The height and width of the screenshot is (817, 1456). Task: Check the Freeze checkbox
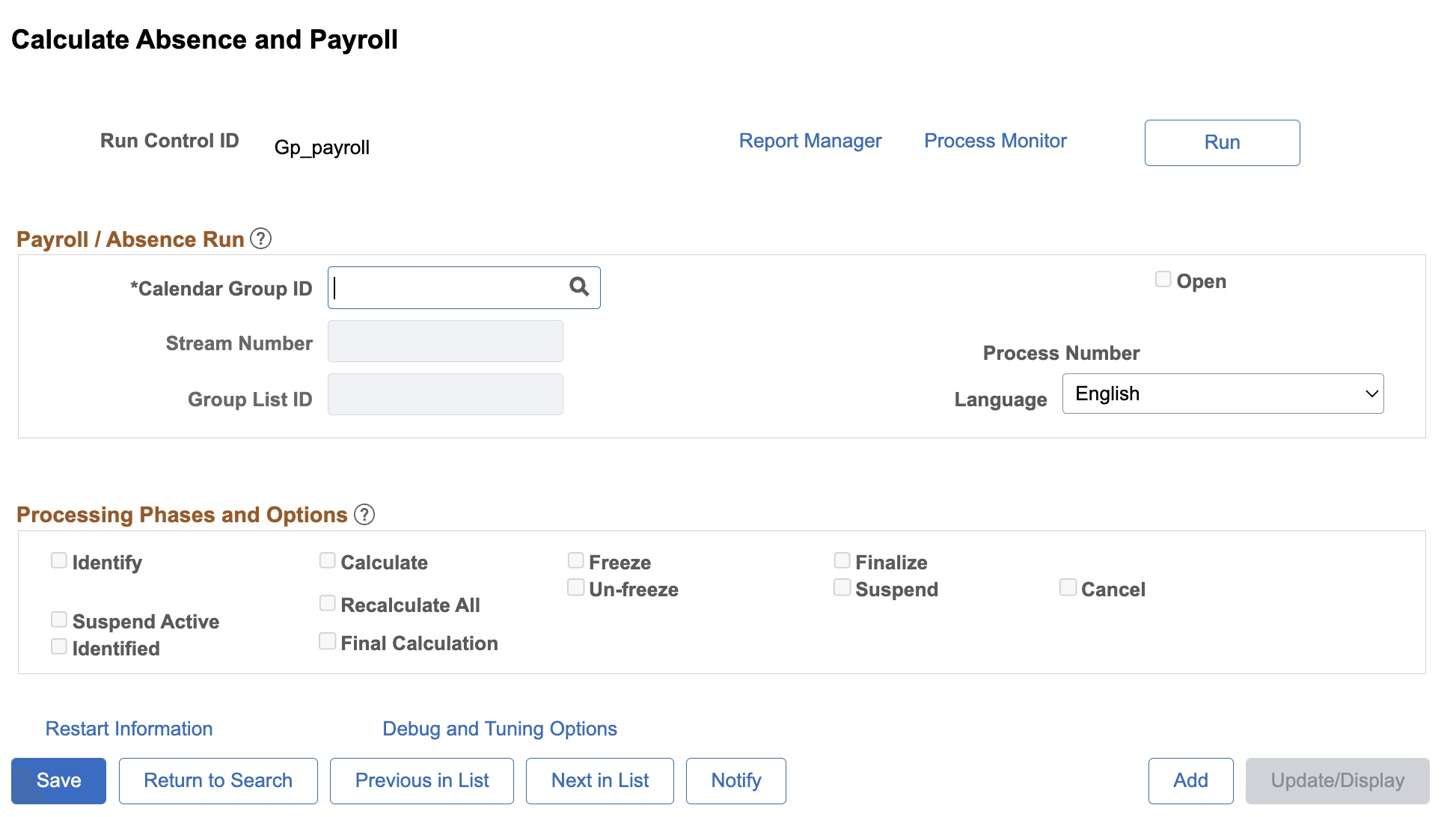[x=575, y=560]
